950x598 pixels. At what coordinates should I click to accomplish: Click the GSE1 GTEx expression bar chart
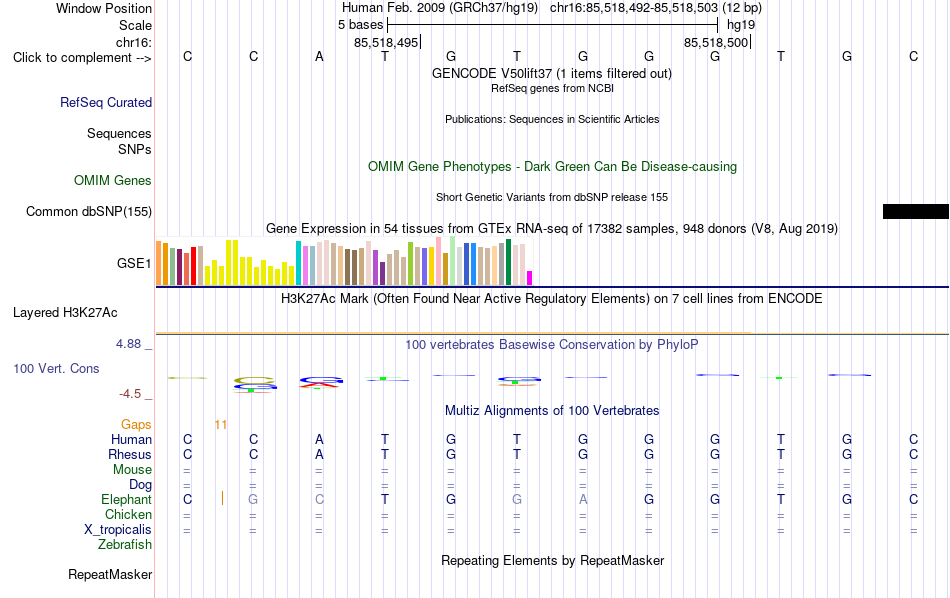(344, 261)
